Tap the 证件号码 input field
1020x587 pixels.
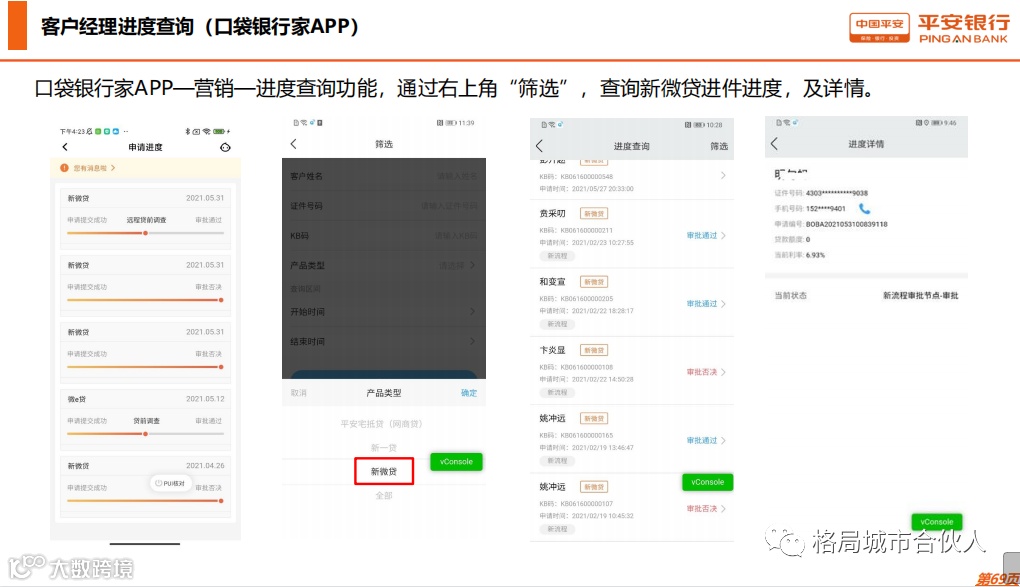click(384, 206)
